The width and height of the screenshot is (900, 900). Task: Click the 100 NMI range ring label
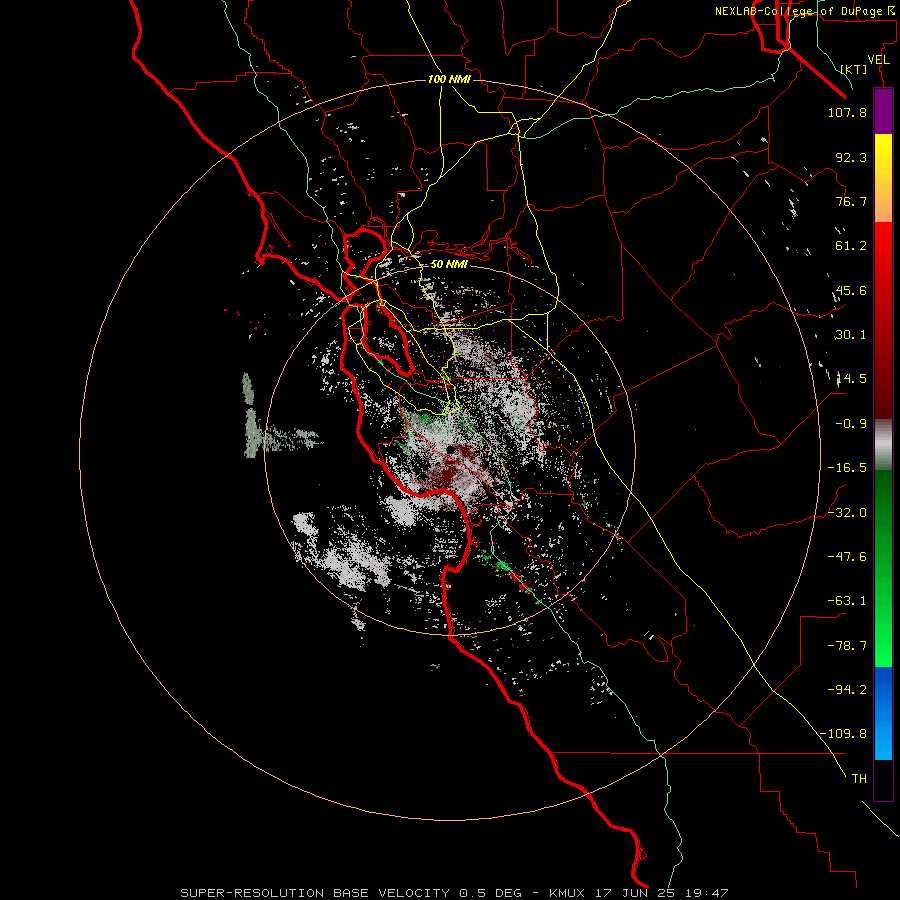coord(449,79)
